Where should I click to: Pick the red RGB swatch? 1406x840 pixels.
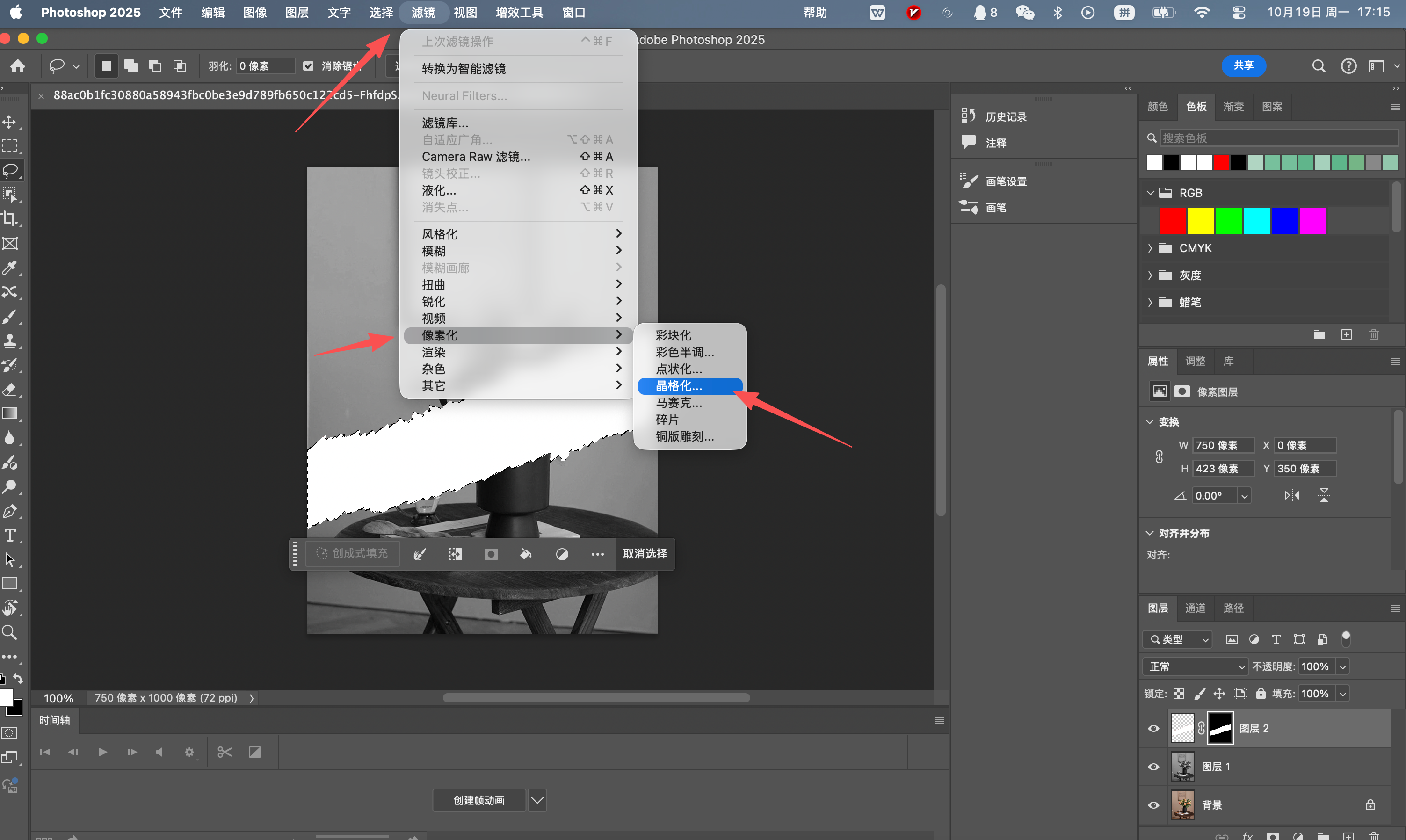pyautogui.click(x=1173, y=221)
